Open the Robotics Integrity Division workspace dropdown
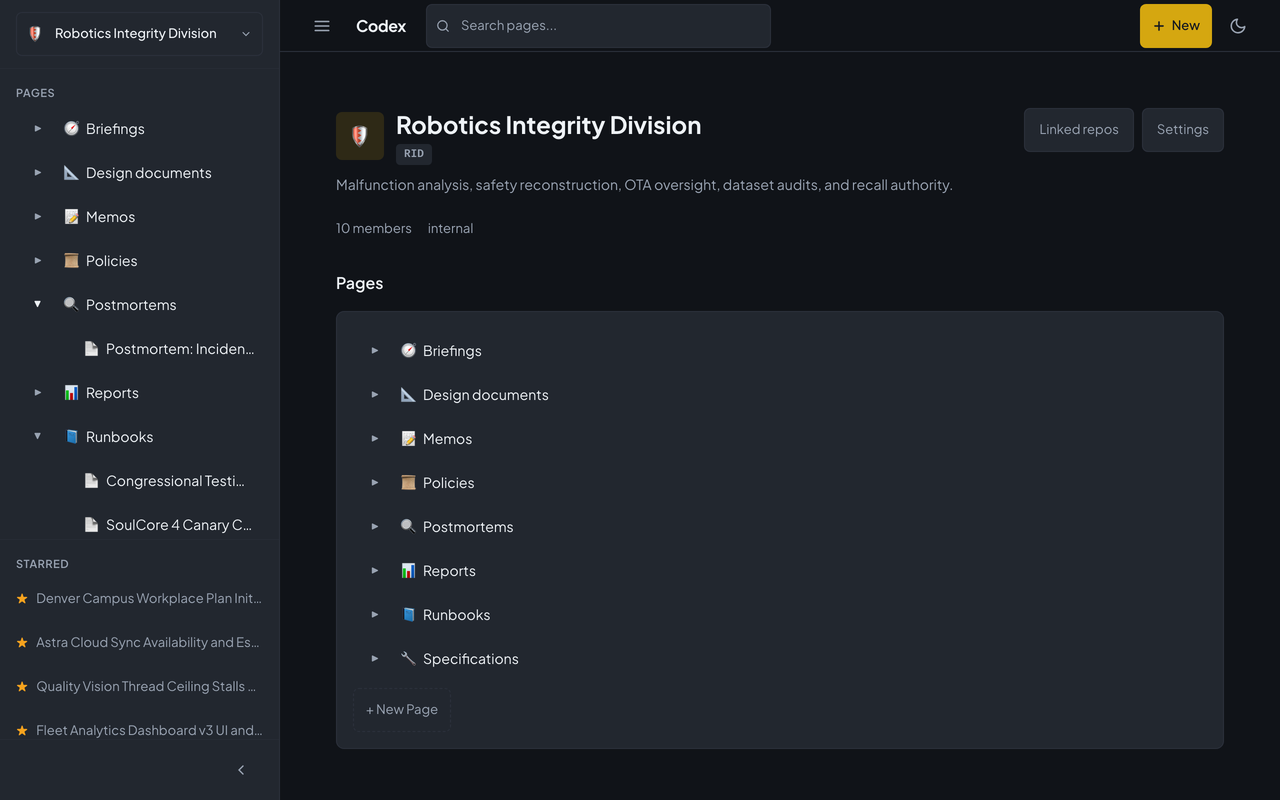 140,33
